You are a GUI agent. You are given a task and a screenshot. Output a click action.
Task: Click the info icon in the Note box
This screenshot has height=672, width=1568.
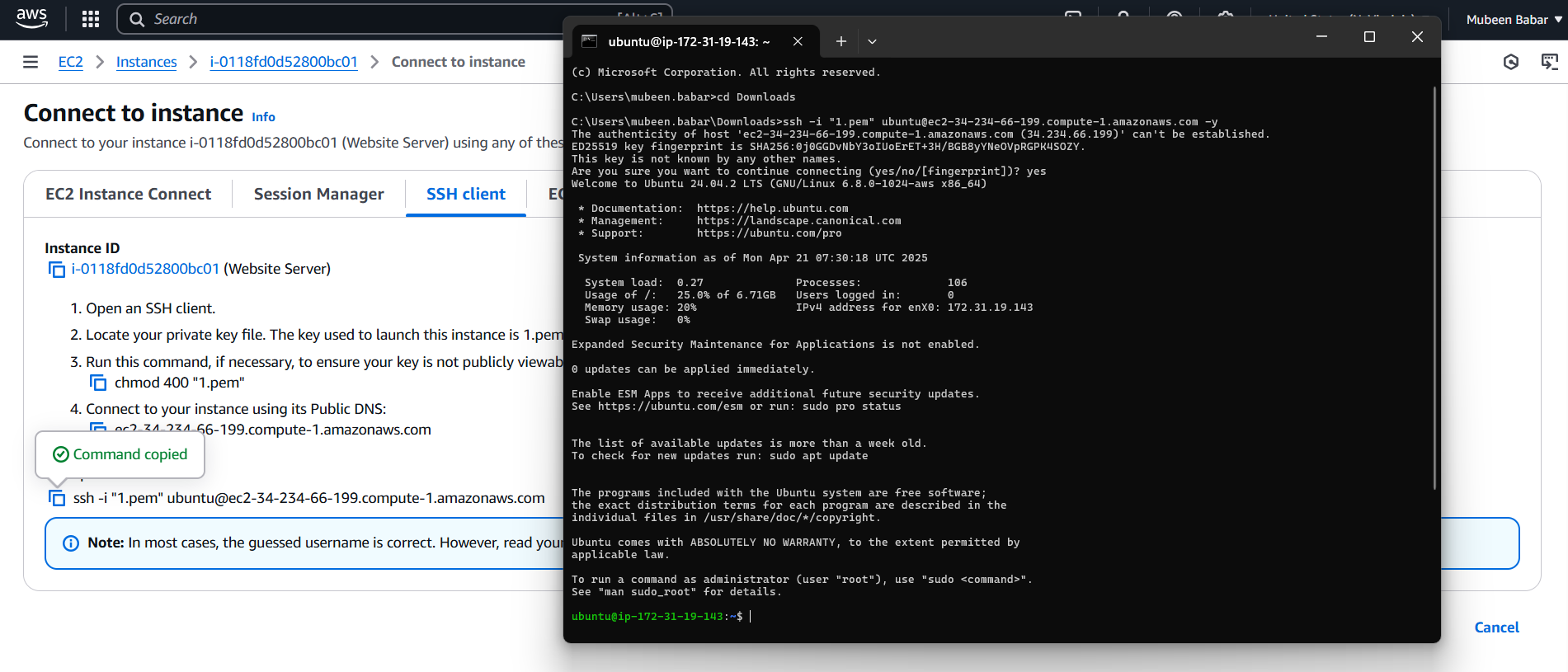(x=71, y=543)
